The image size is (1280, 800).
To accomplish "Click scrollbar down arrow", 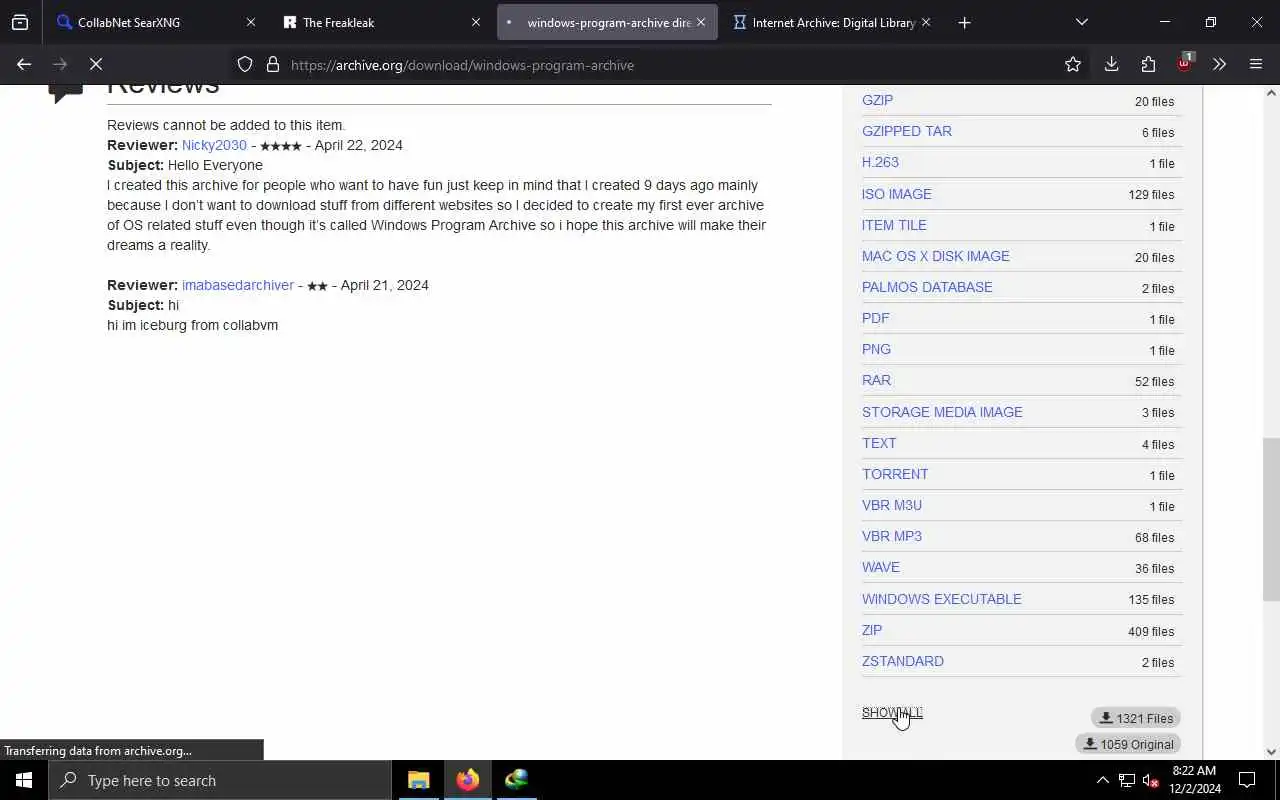I will (1271, 752).
